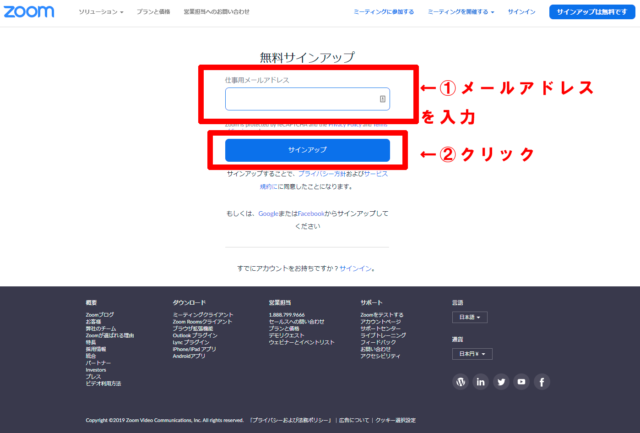Viewport: 640px width, 433px height.
Task: Open the プライバシー方針 link below signup button
Action: [x=322, y=174]
